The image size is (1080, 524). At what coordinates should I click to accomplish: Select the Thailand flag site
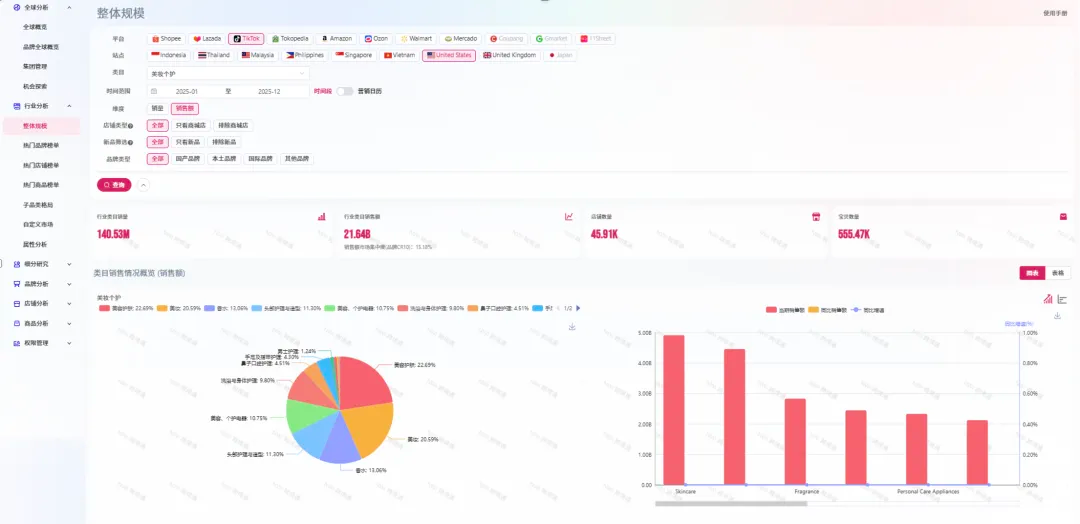(x=215, y=55)
